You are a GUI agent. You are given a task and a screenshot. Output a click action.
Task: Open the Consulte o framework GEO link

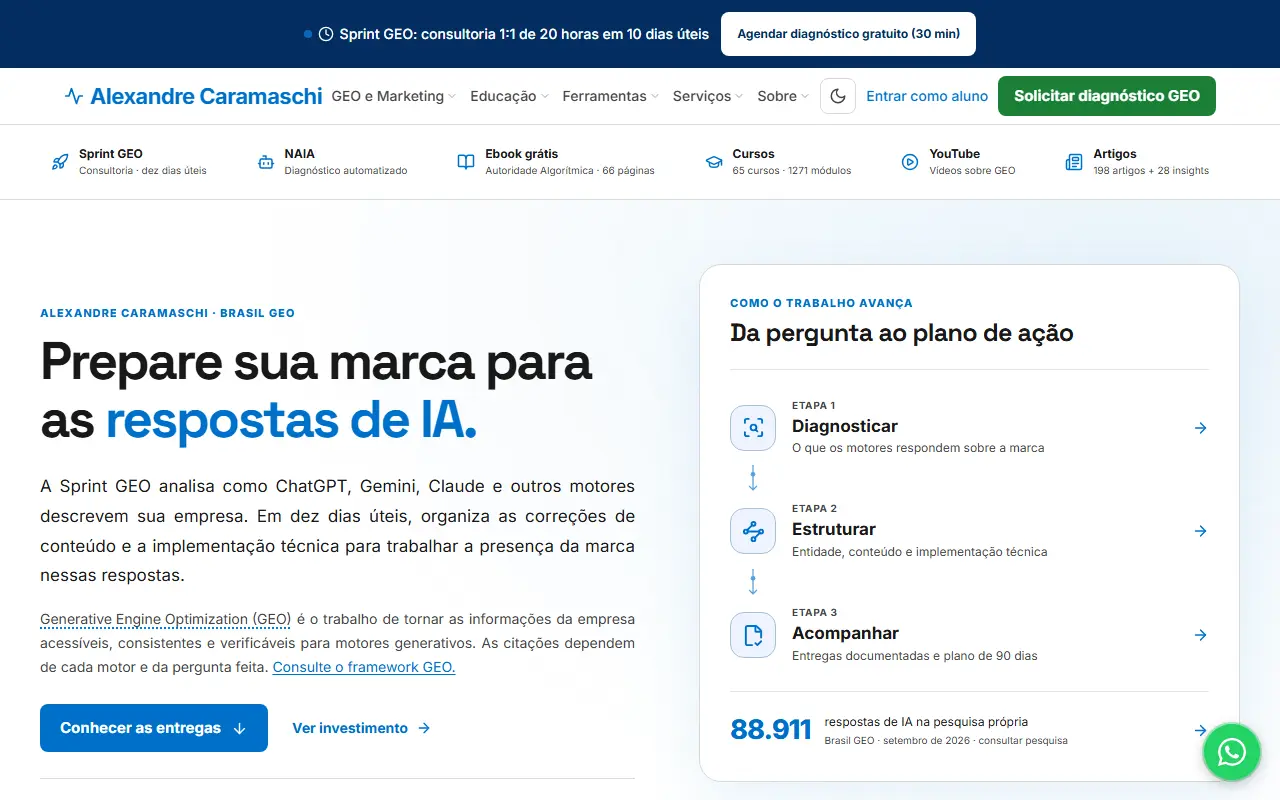pos(364,667)
